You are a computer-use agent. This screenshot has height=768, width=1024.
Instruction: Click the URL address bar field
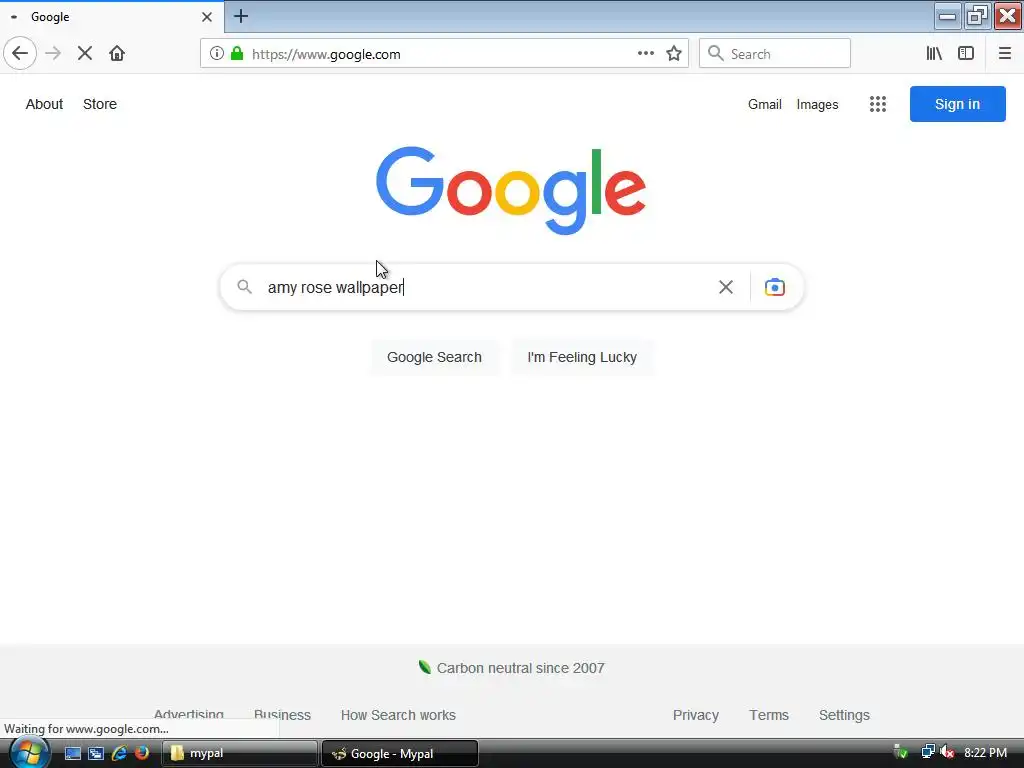coord(444,54)
